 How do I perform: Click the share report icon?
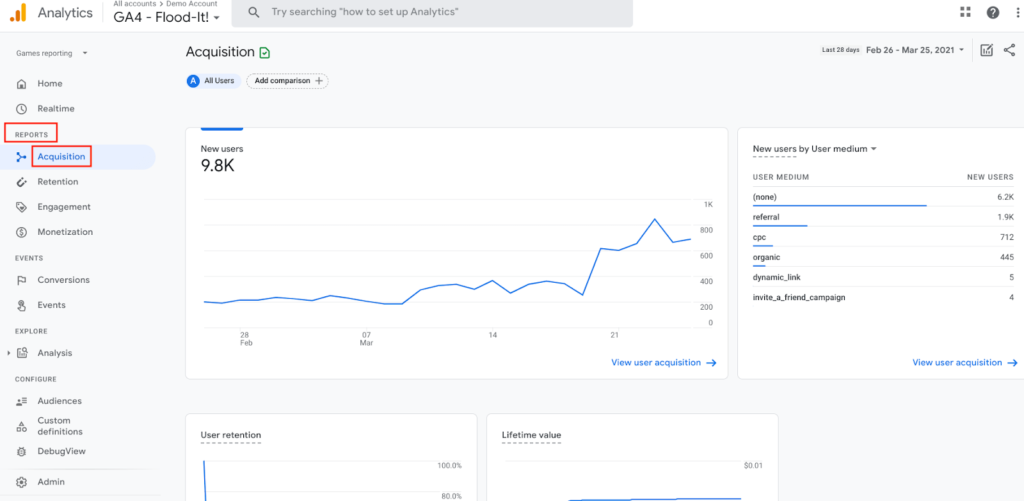(1009, 50)
